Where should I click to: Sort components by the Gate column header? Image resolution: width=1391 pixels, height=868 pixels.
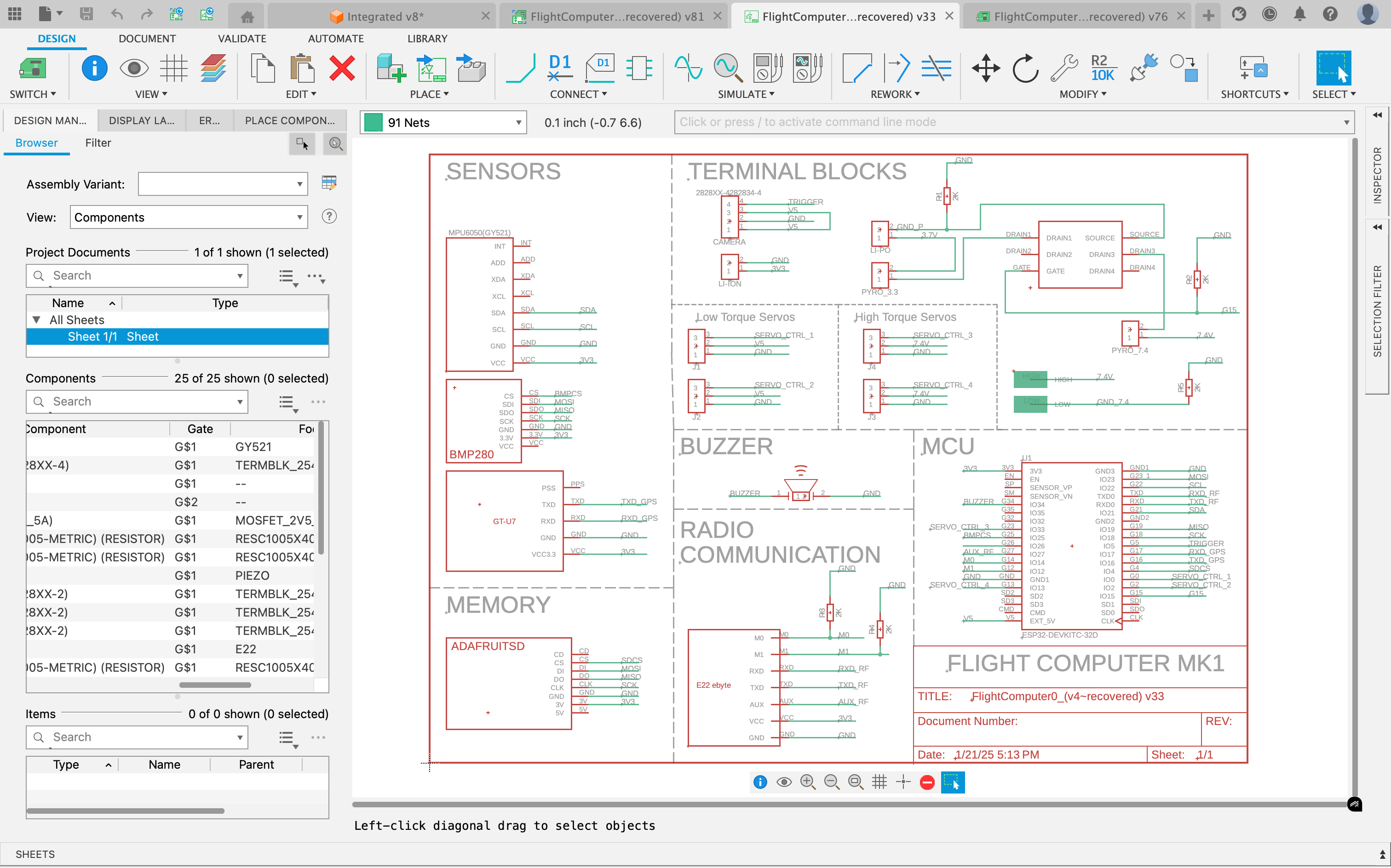point(200,429)
